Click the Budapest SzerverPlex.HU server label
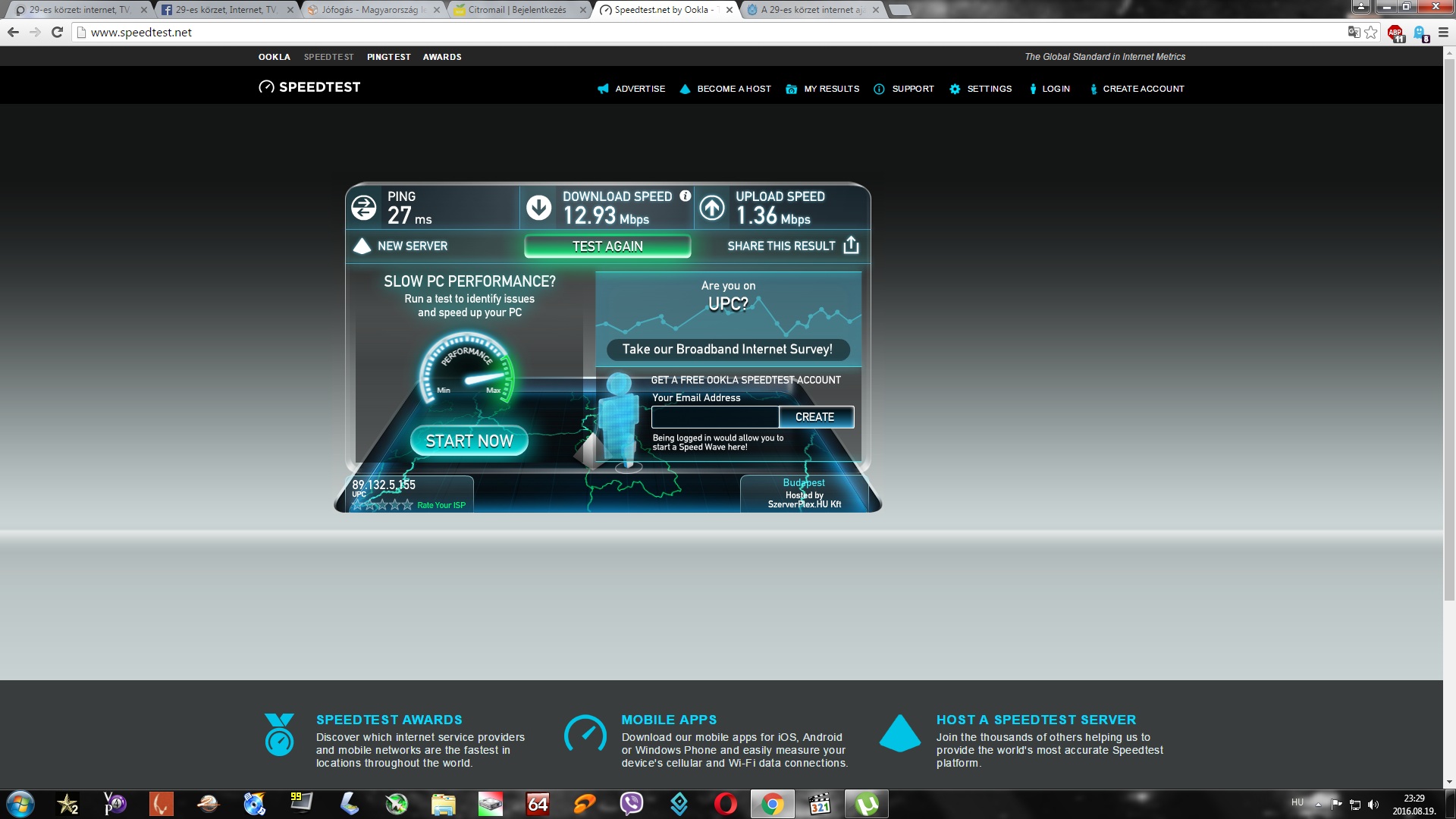1456x819 pixels. [x=804, y=493]
